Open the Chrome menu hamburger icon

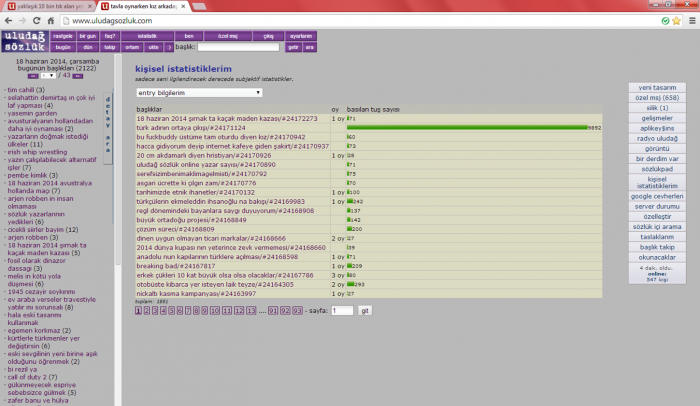(692, 21)
